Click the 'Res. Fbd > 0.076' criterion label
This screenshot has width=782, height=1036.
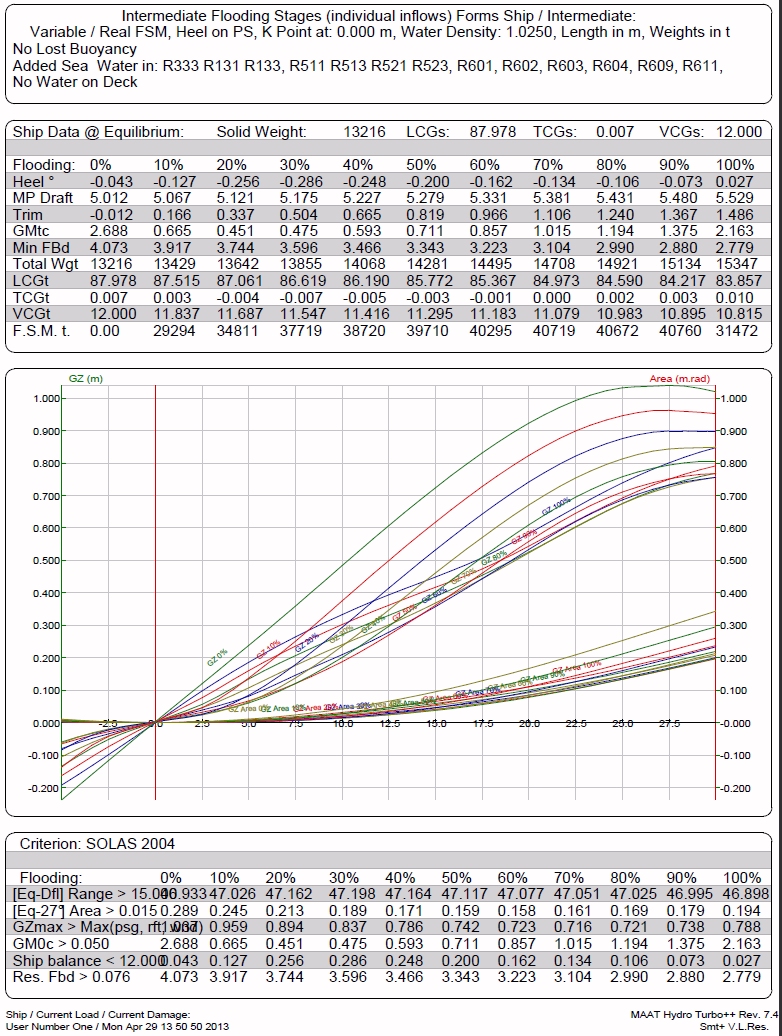pyautogui.click(x=71, y=976)
